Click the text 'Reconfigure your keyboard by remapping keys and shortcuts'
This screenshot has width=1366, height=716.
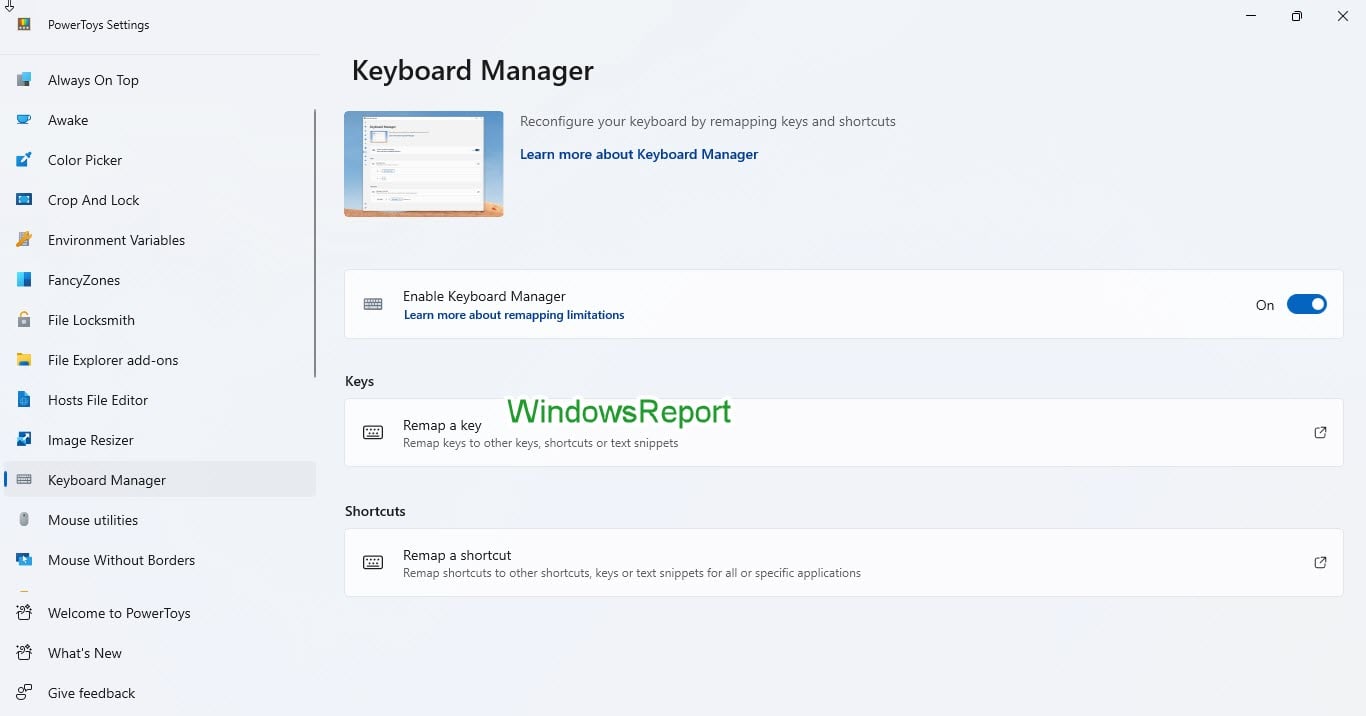point(708,121)
